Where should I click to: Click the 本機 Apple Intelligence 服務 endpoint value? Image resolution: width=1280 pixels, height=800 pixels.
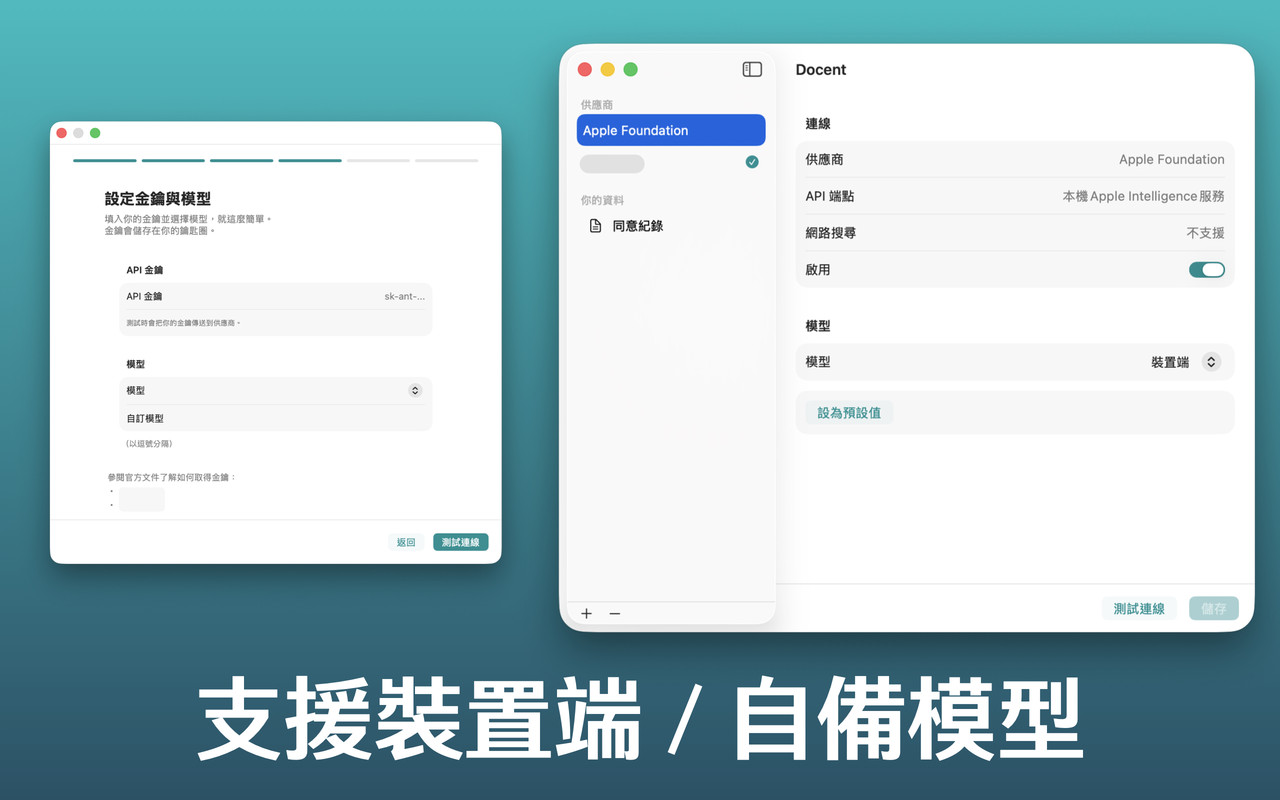[1143, 196]
